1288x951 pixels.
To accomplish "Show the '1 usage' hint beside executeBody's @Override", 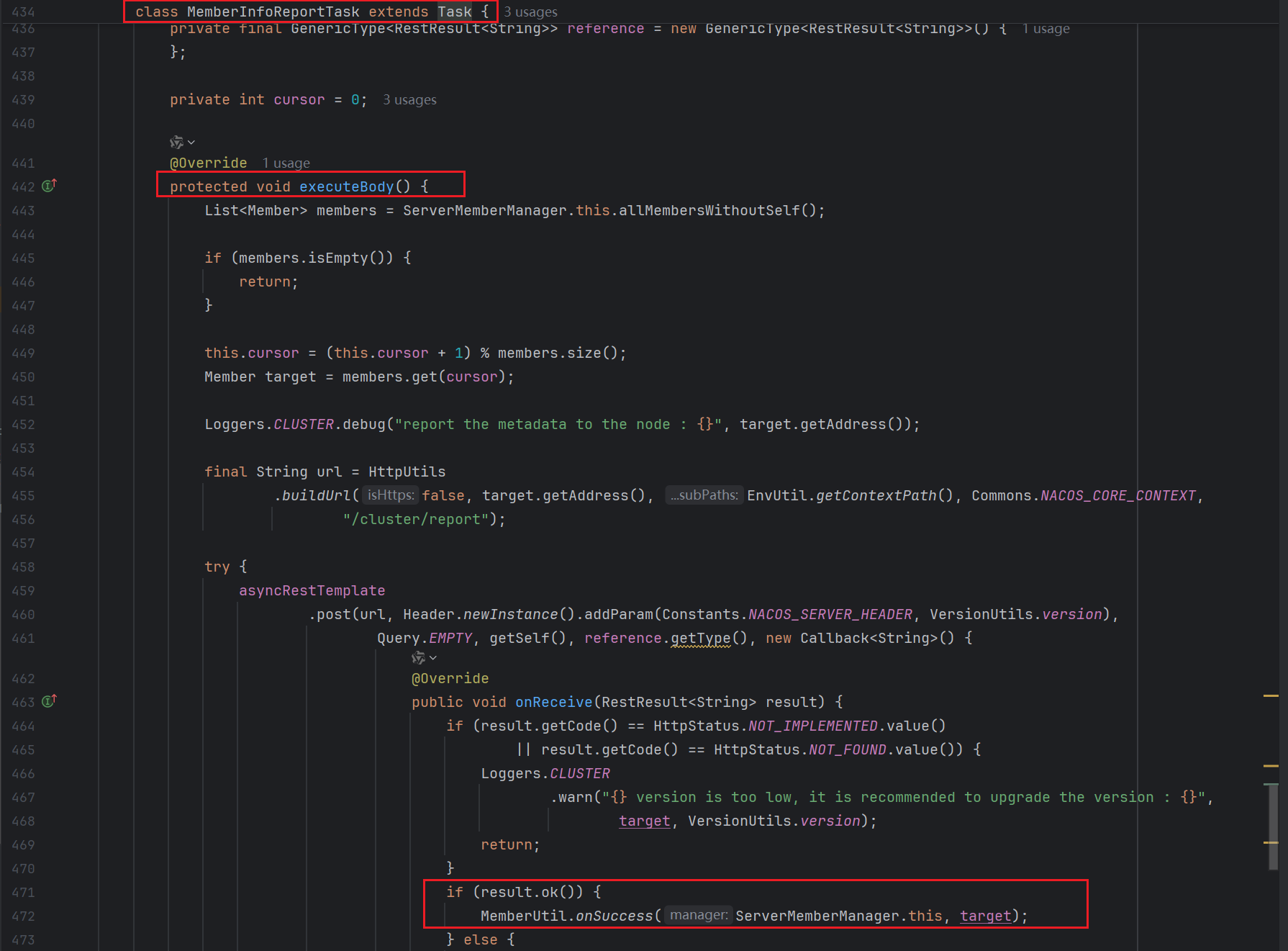I will point(286,163).
